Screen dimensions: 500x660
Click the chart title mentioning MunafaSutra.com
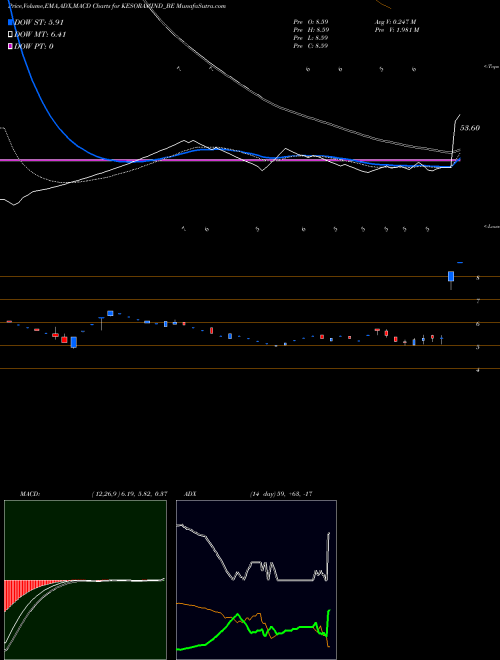117,6
